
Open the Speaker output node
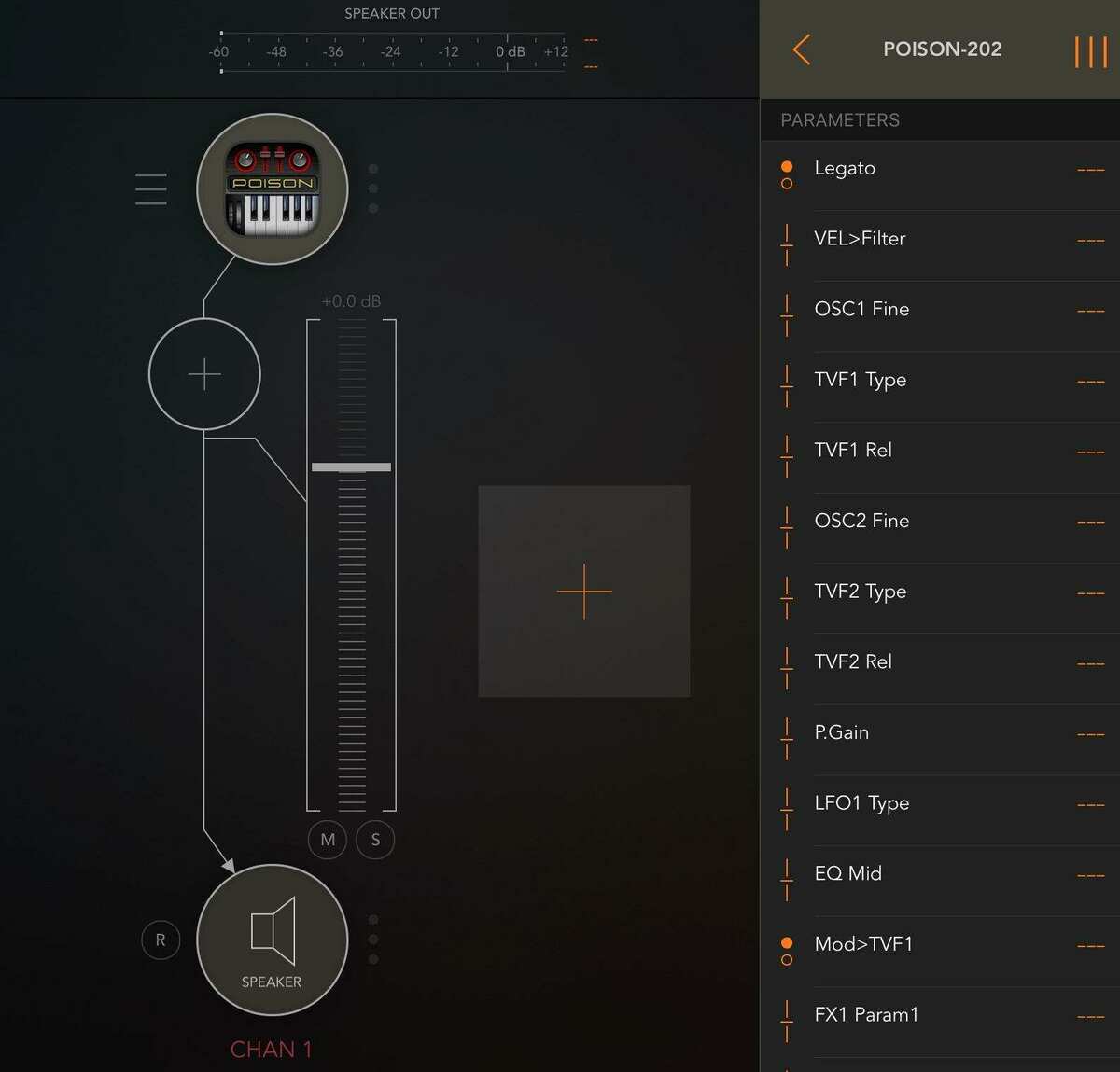(x=273, y=940)
